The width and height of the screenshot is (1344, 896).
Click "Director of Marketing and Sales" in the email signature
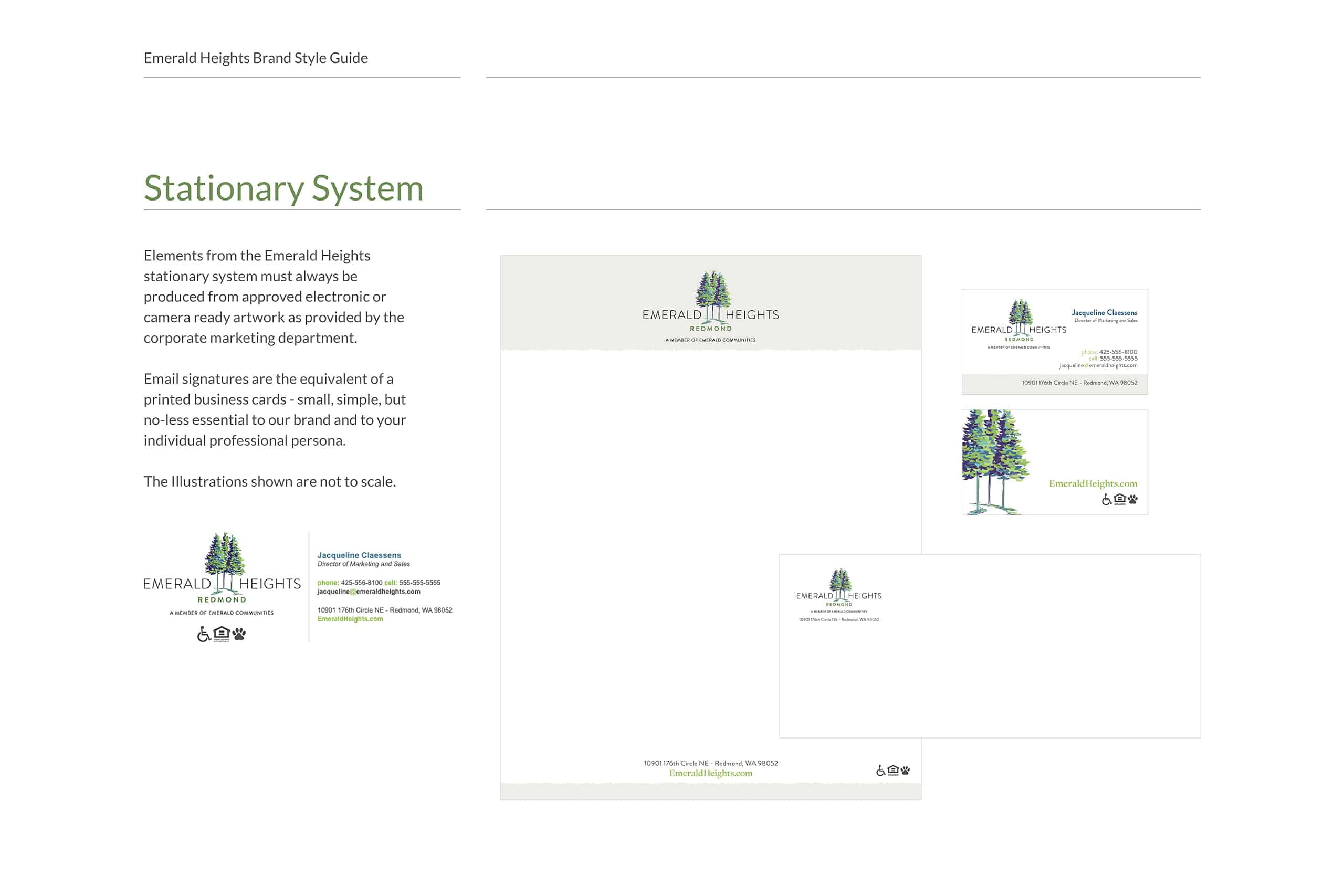(x=363, y=564)
